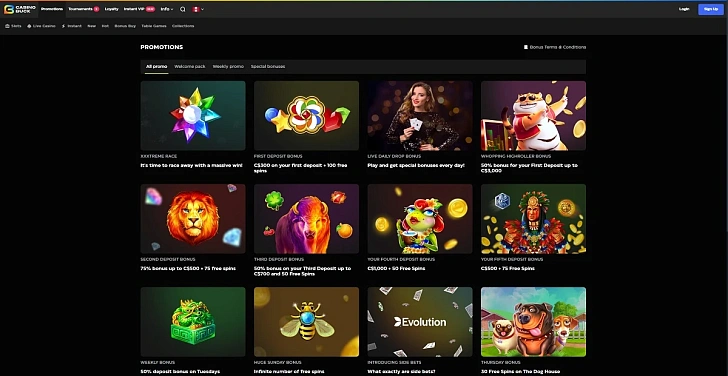Select the All promo tab
The height and width of the screenshot is (376, 728).
coord(156,67)
